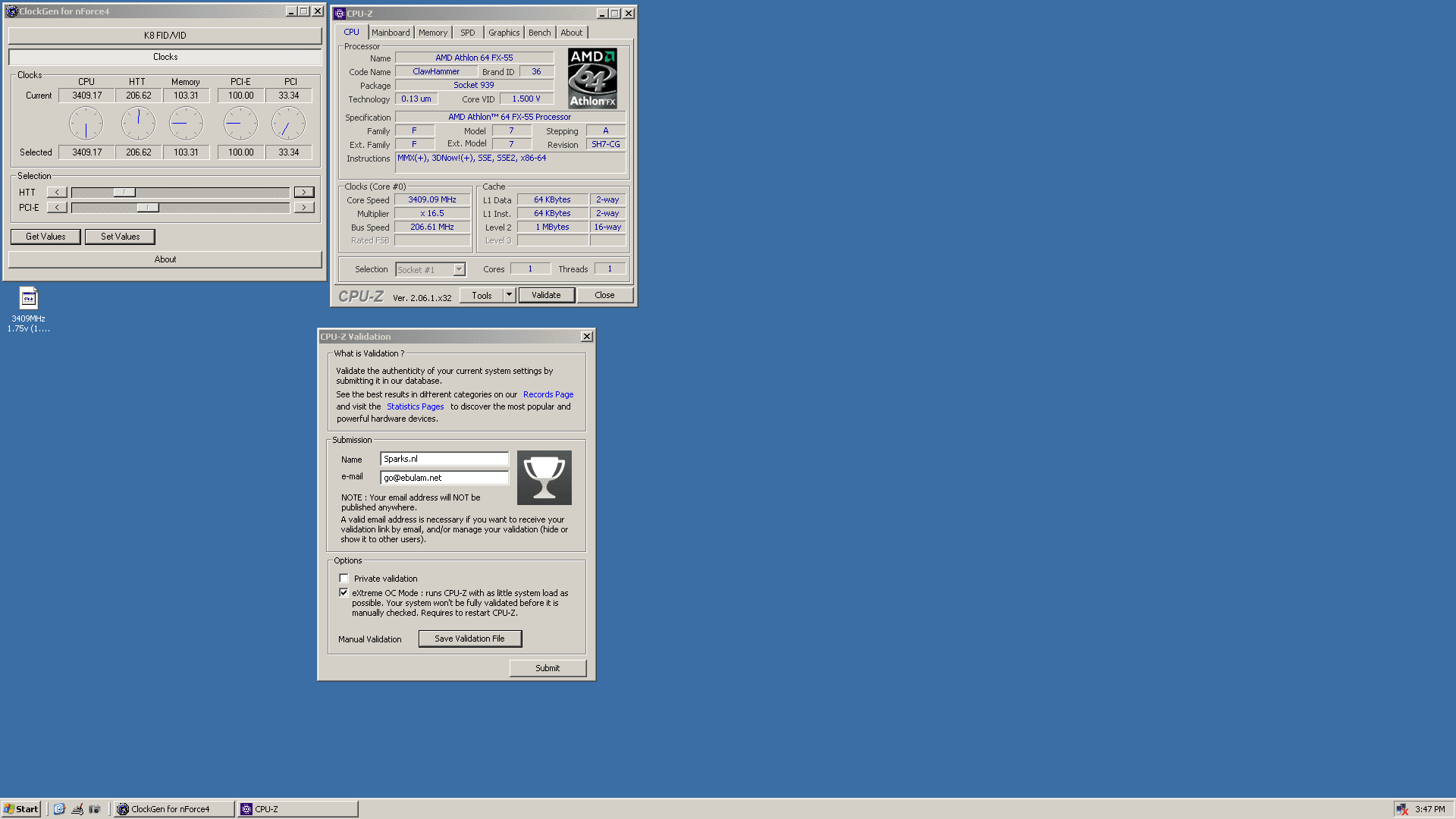Switch to ClockGen for nForce4 taskbar button

coord(174,809)
